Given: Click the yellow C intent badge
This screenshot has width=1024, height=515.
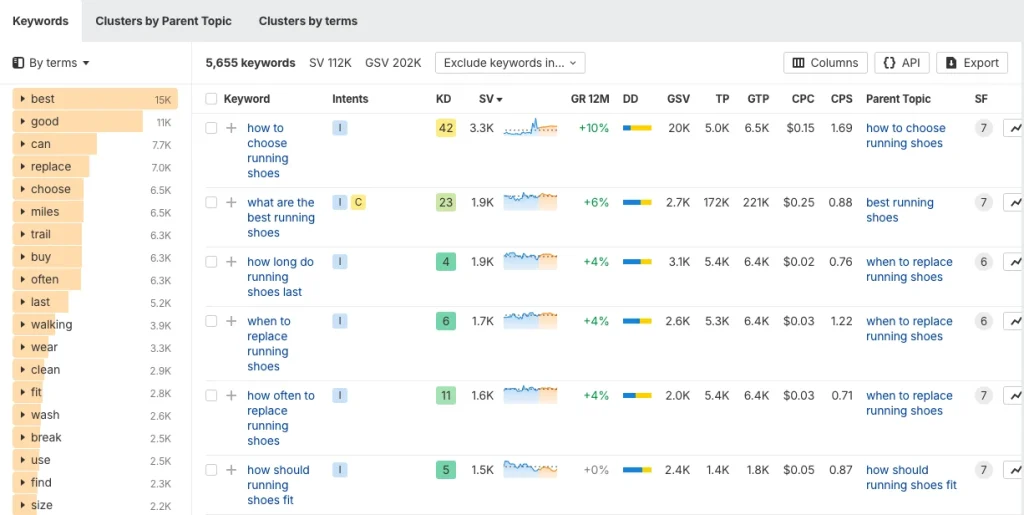Looking at the screenshot, I should click(x=358, y=202).
